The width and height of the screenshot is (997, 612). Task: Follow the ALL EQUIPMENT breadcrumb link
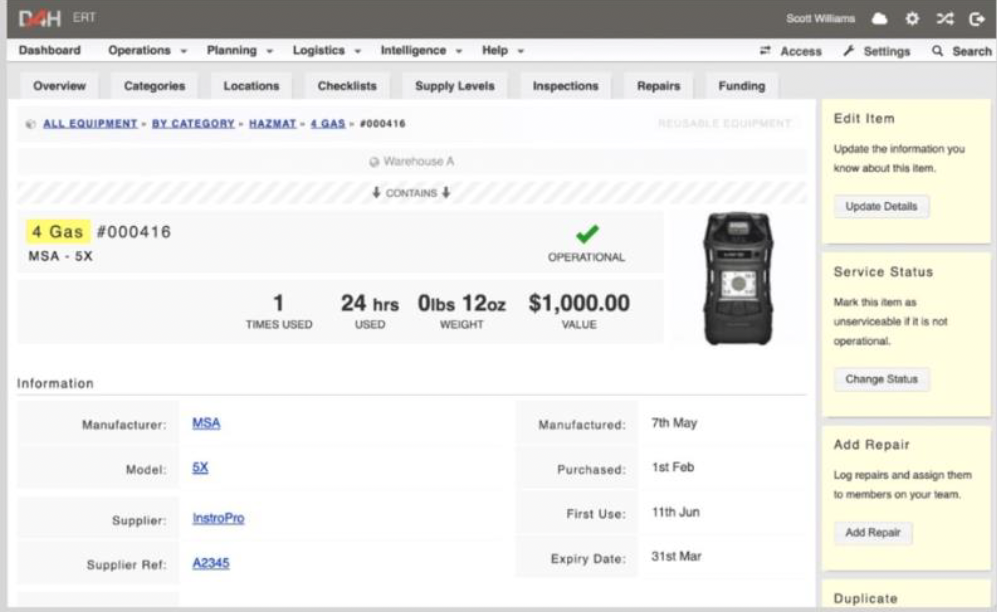pos(90,124)
